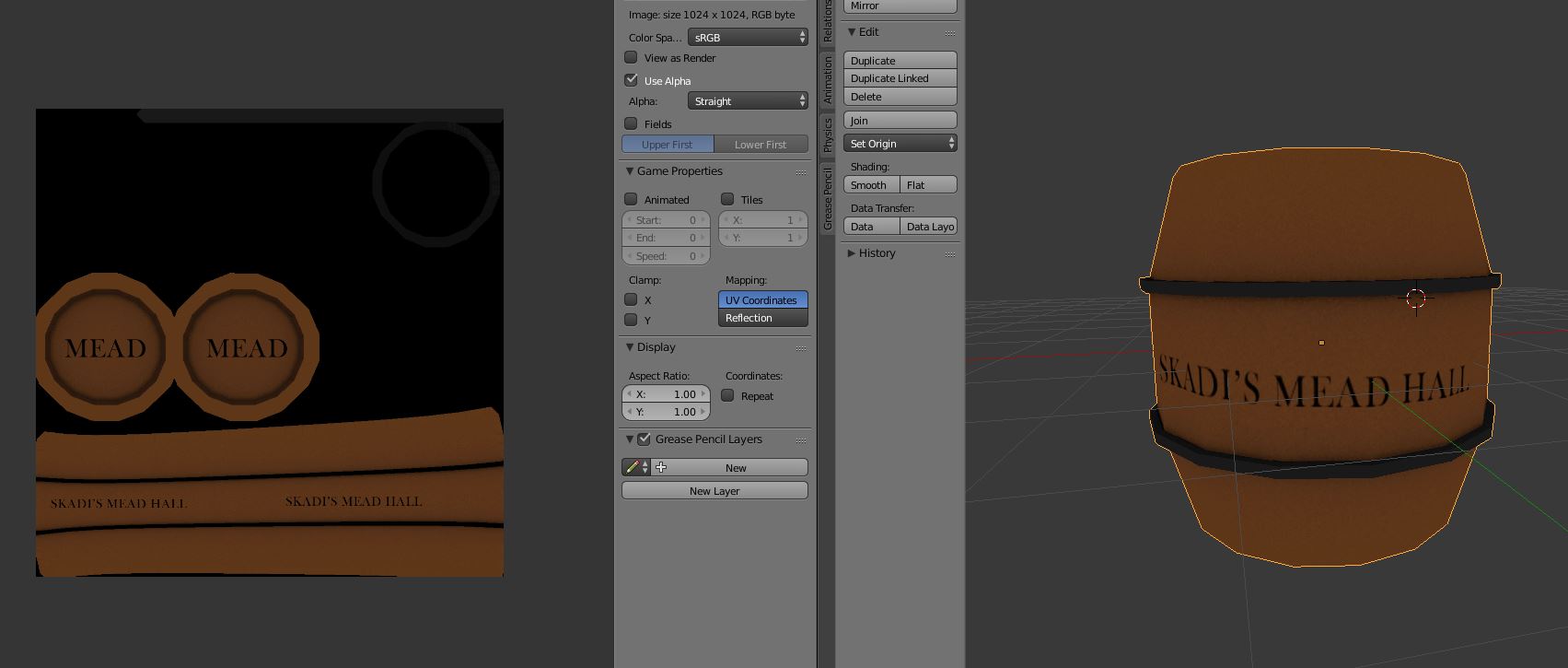
Task: Click the Tiles Y field
Action: [762, 238]
